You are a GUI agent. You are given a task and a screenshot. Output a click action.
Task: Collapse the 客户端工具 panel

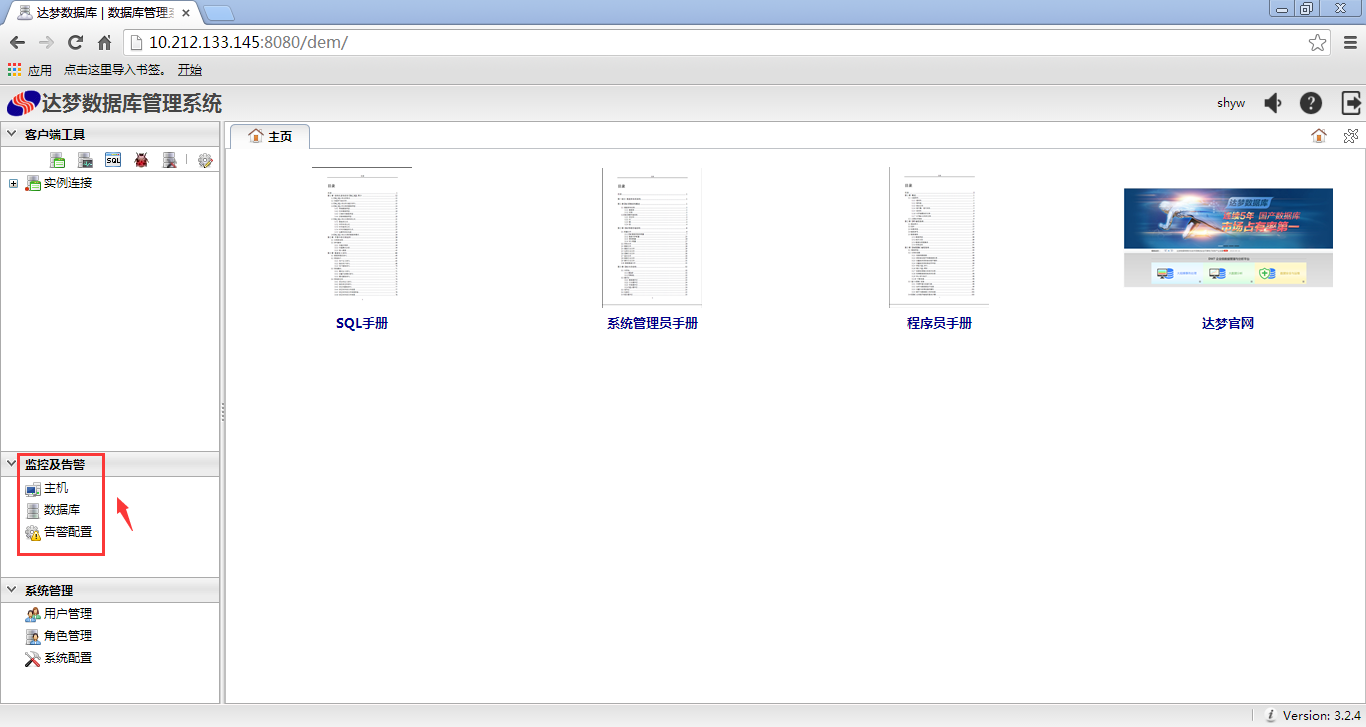pos(12,134)
